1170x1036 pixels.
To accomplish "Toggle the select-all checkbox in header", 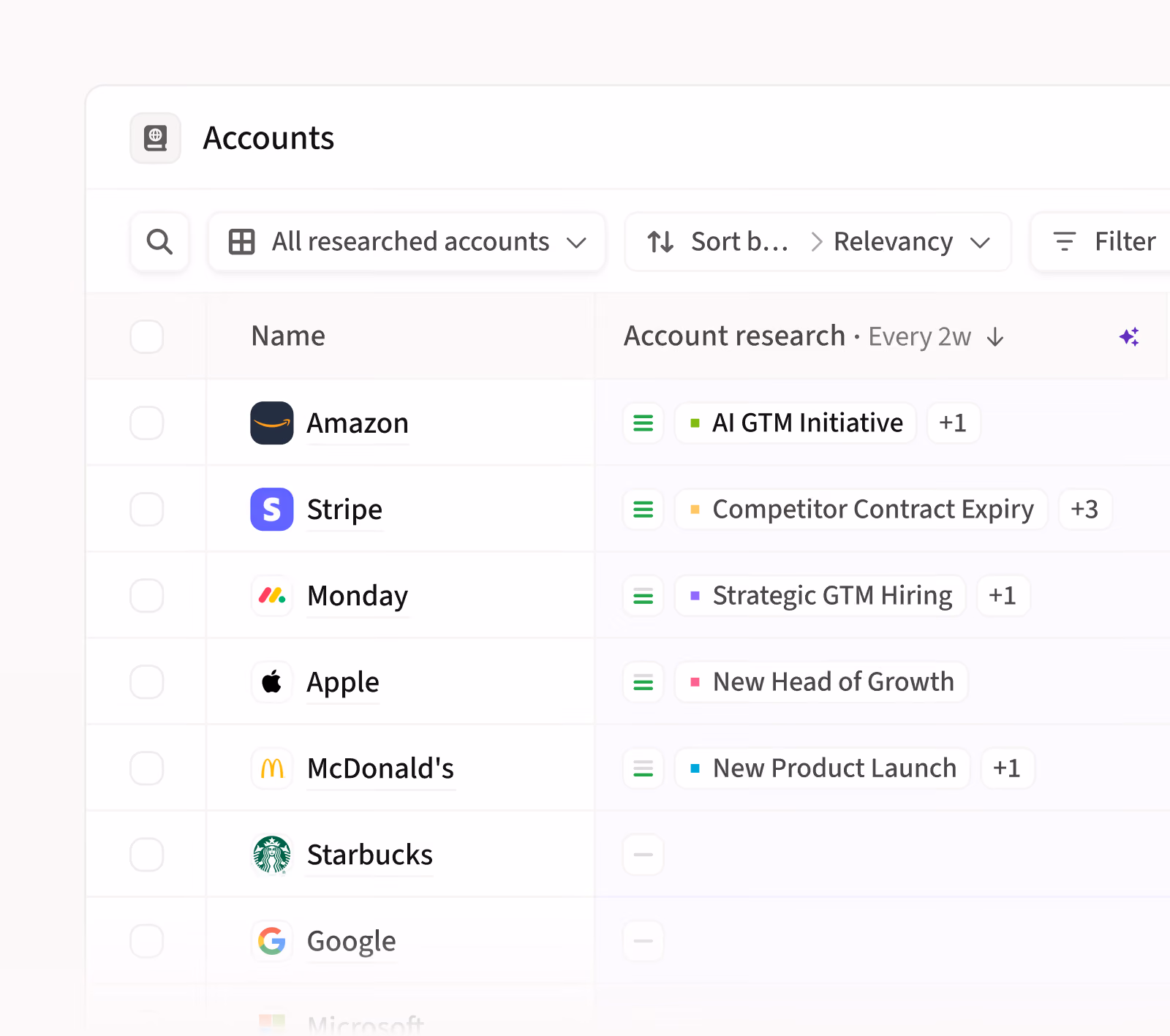I will coord(146,336).
